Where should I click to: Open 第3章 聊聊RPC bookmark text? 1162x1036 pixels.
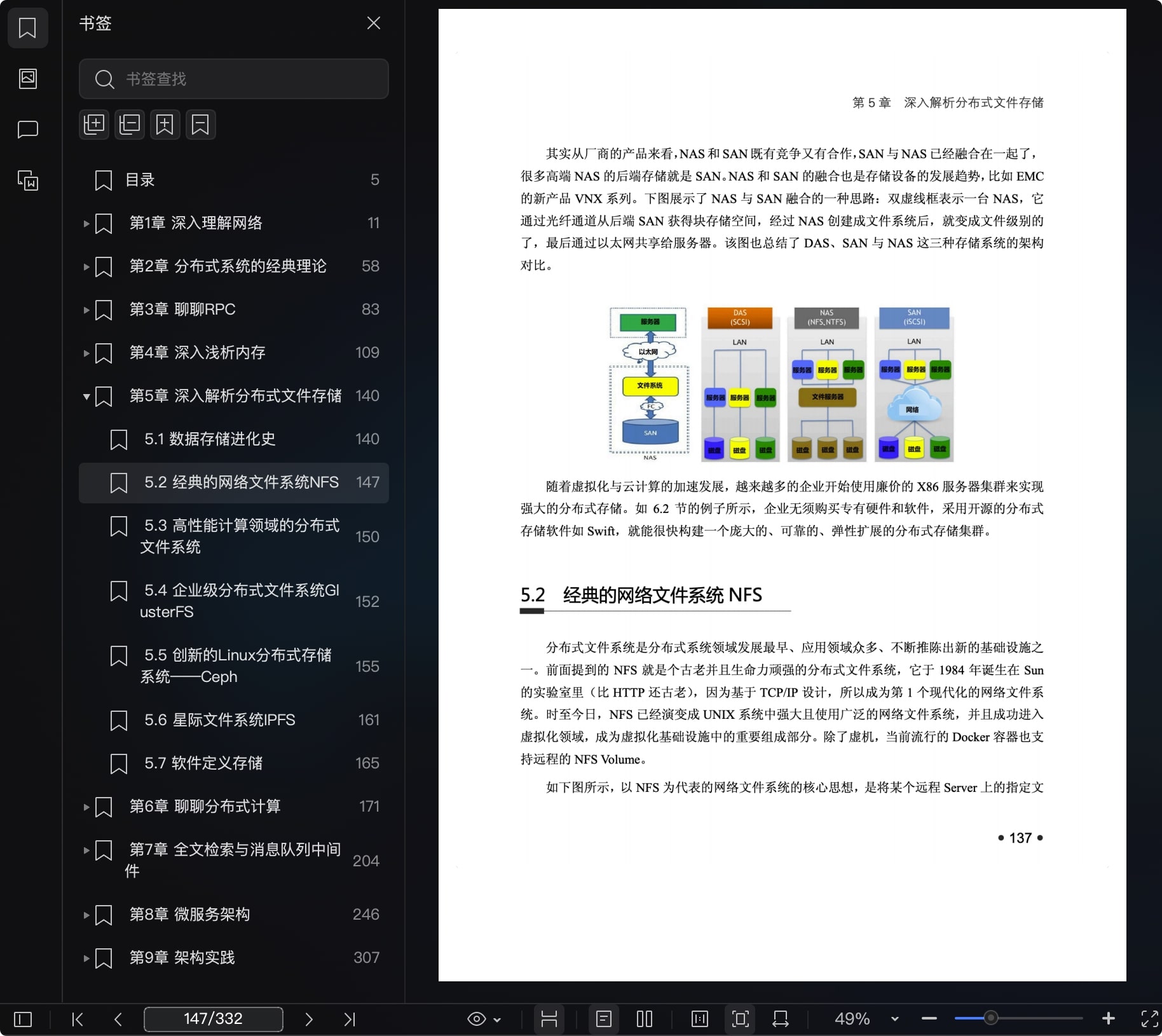(x=182, y=310)
